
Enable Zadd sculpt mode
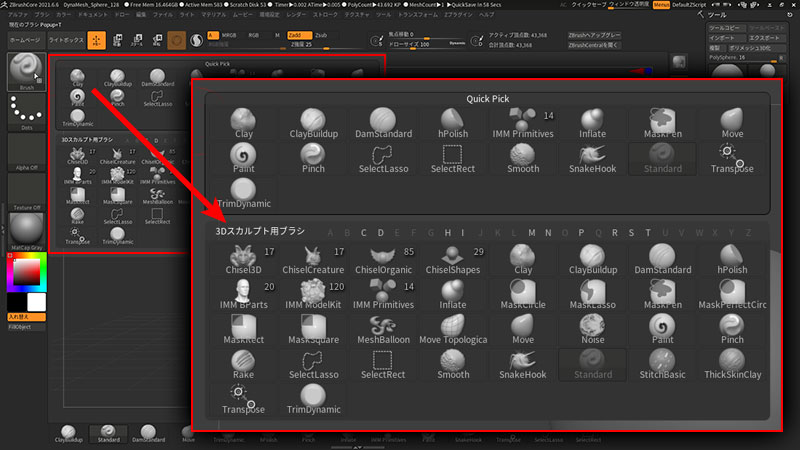click(x=299, y=35)
